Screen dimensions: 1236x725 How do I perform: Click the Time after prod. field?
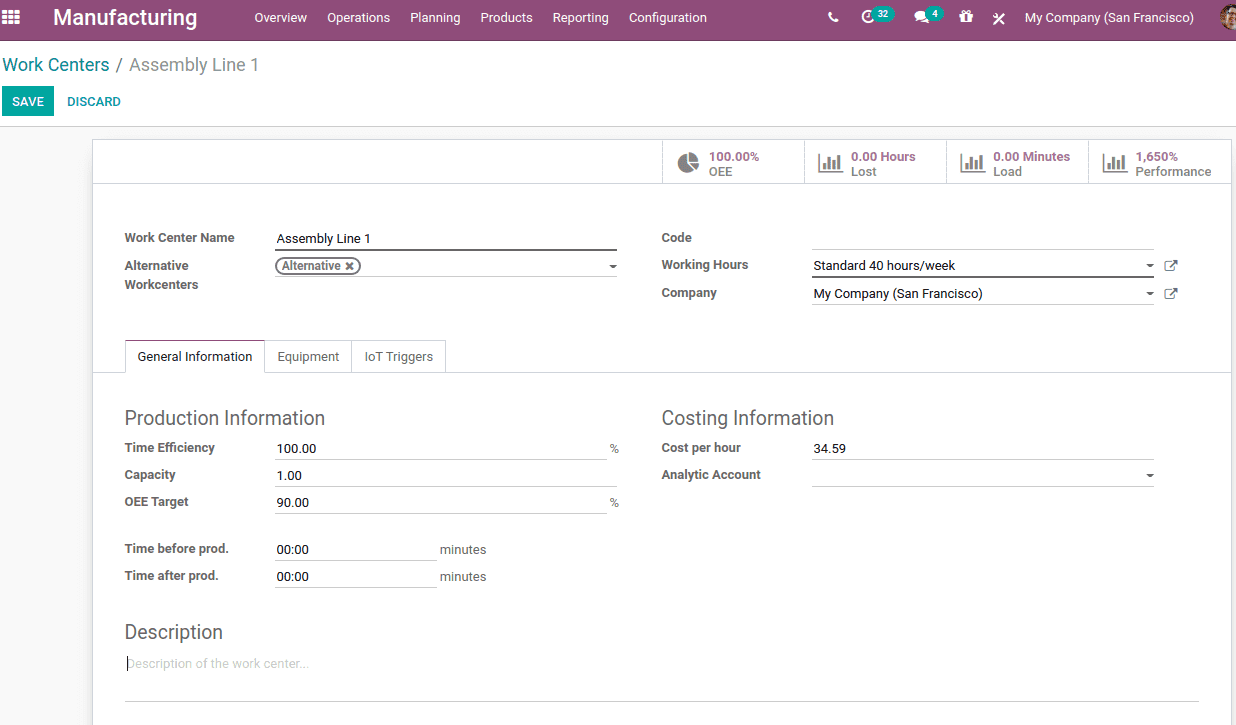coord(356,577)
